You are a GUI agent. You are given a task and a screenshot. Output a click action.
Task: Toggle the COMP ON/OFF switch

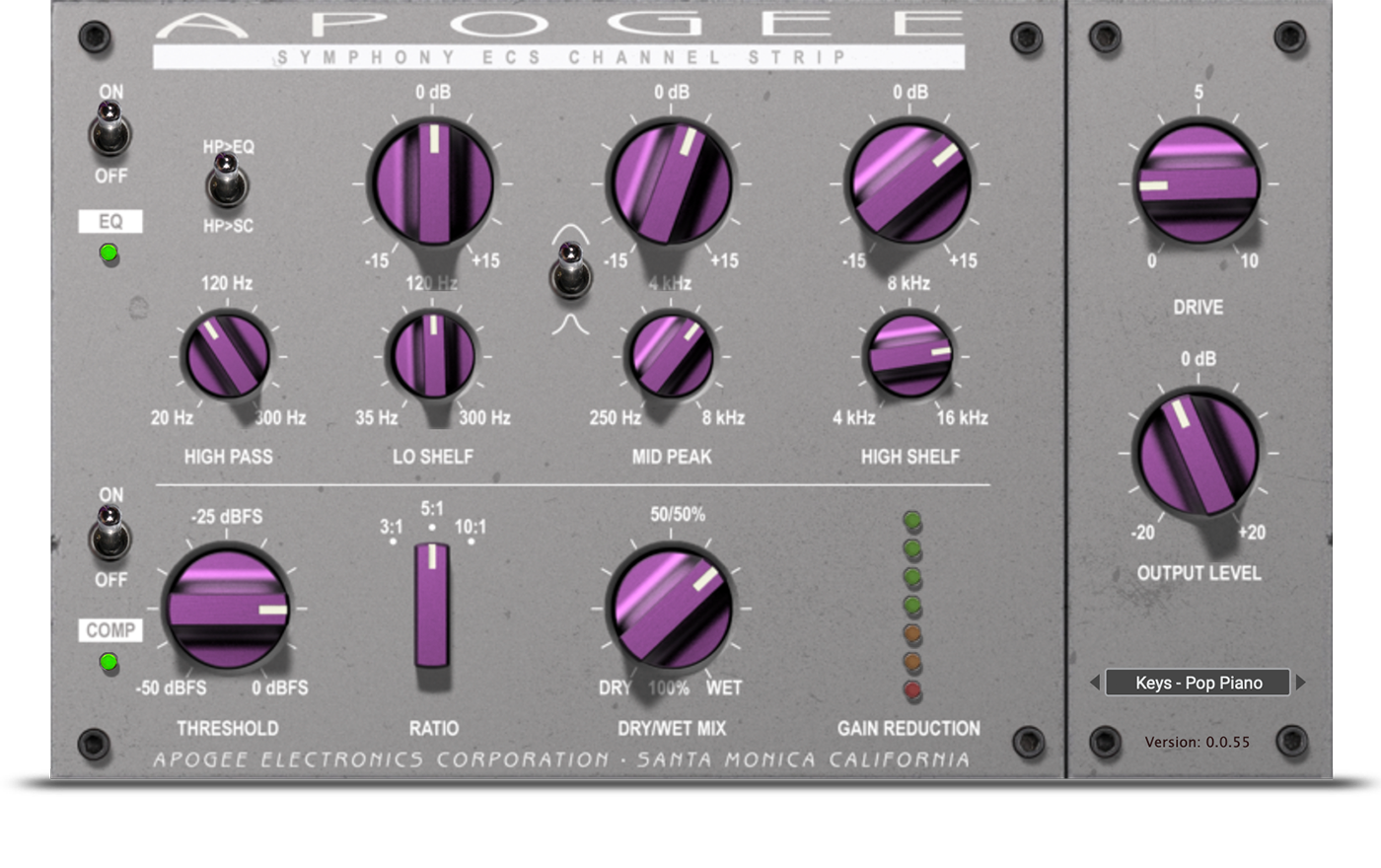click(110, 536)
